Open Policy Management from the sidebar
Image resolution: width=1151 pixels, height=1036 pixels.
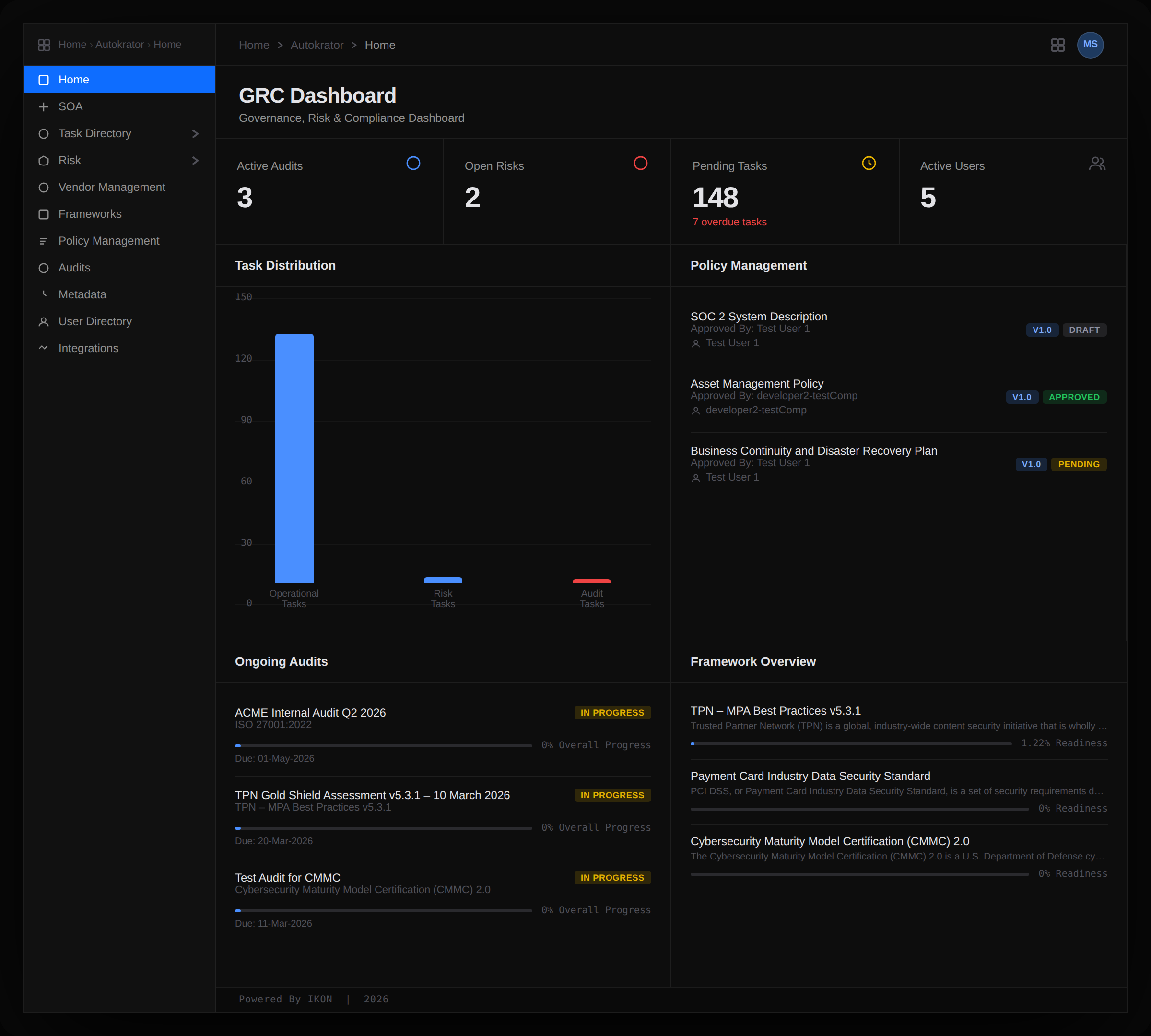coord(109,241)
